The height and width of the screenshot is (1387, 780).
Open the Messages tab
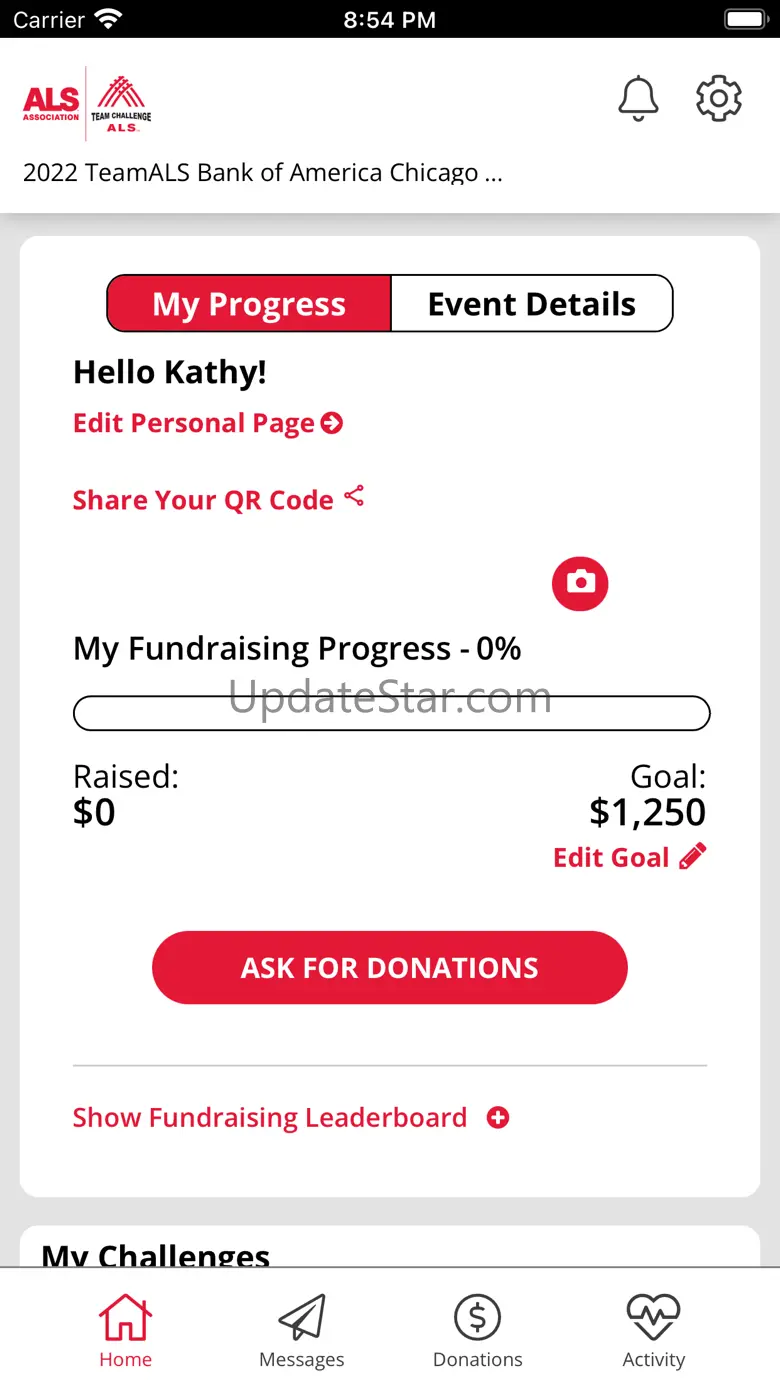point(301,1330)
